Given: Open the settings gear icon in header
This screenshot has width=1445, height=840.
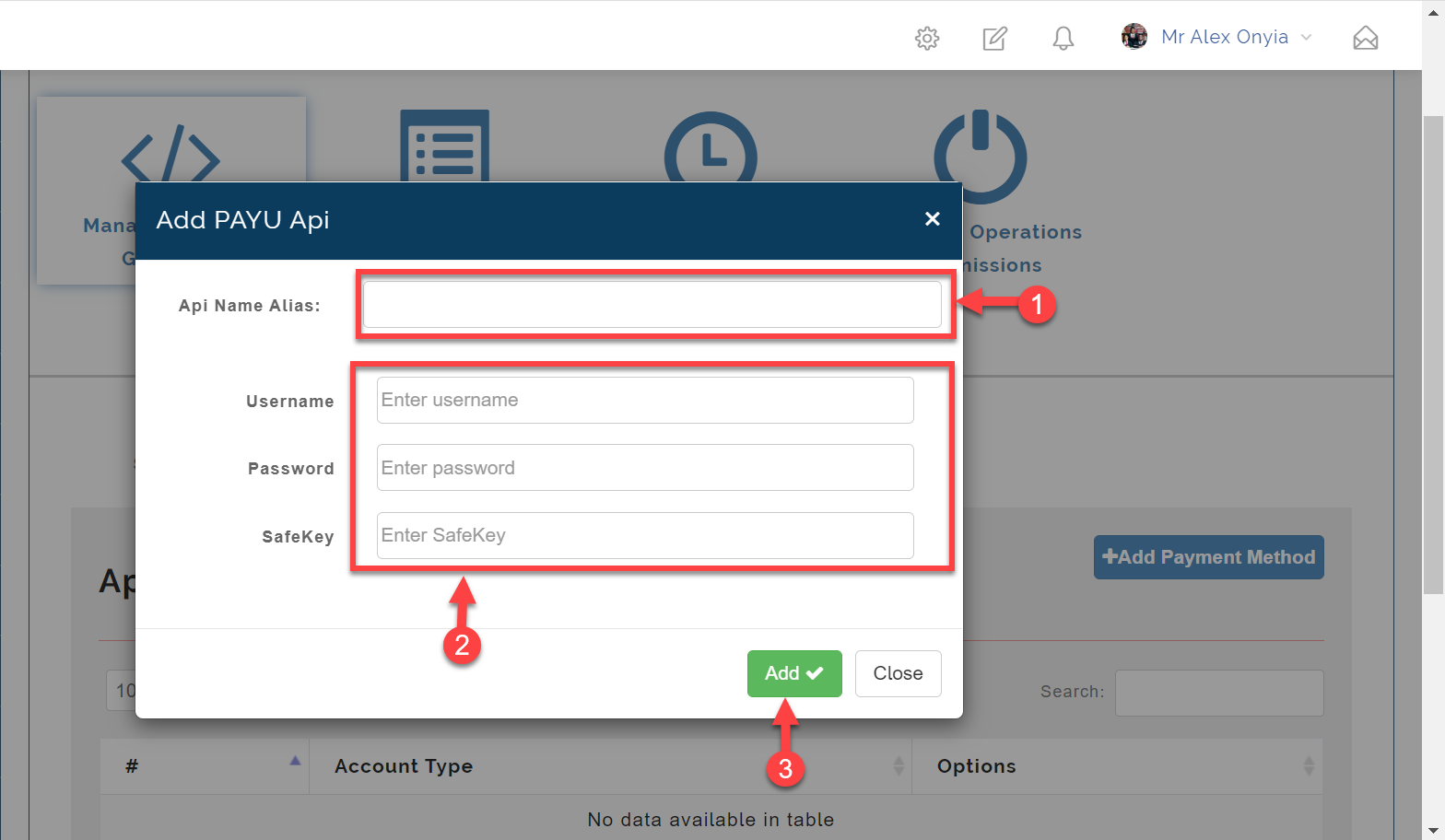Looking at the screenshot, I should pyautogui.click(x=927, y=38).
